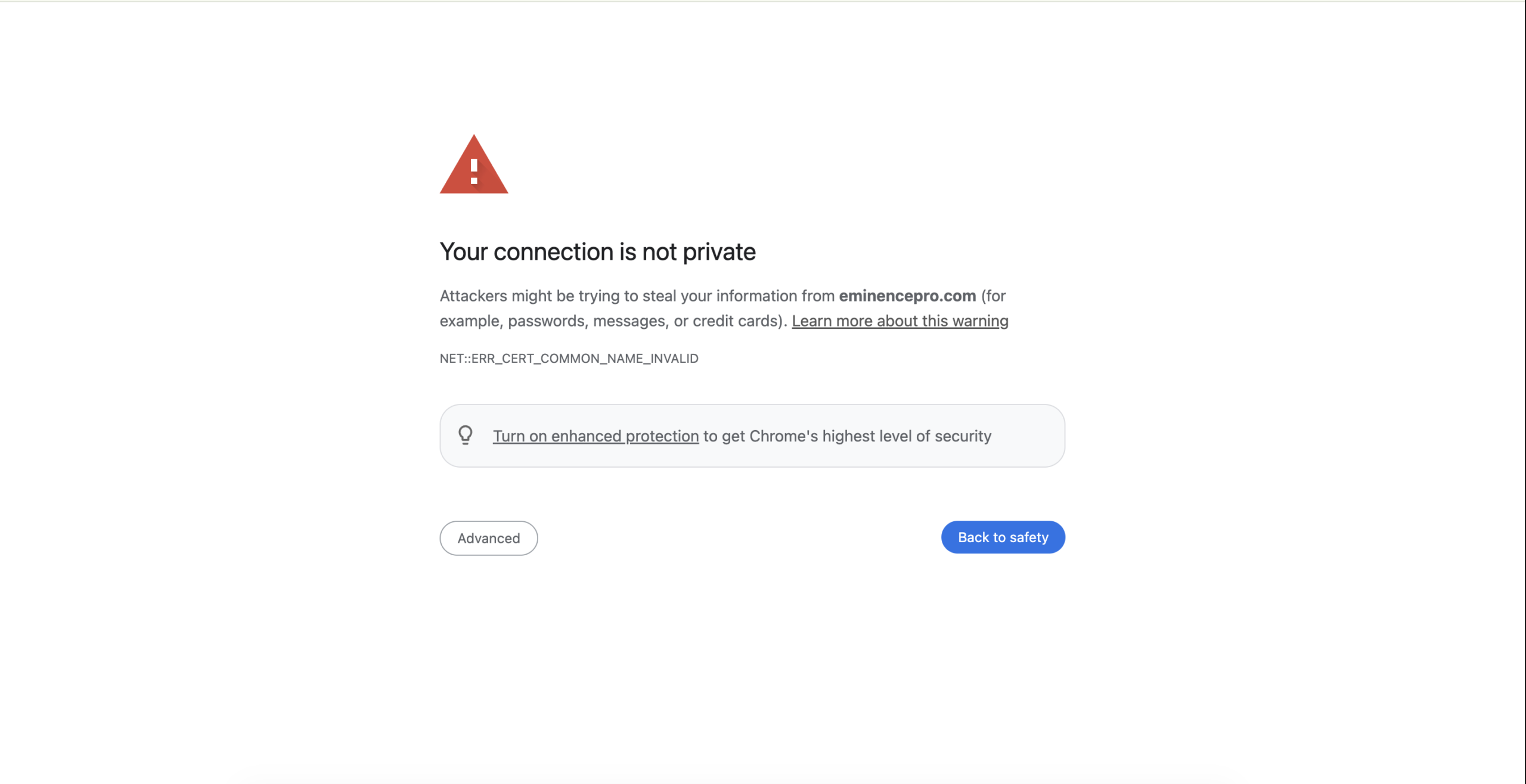1526x784 pixels.
Task: Click the red warning triangle icon
Action: pos(474,166)
